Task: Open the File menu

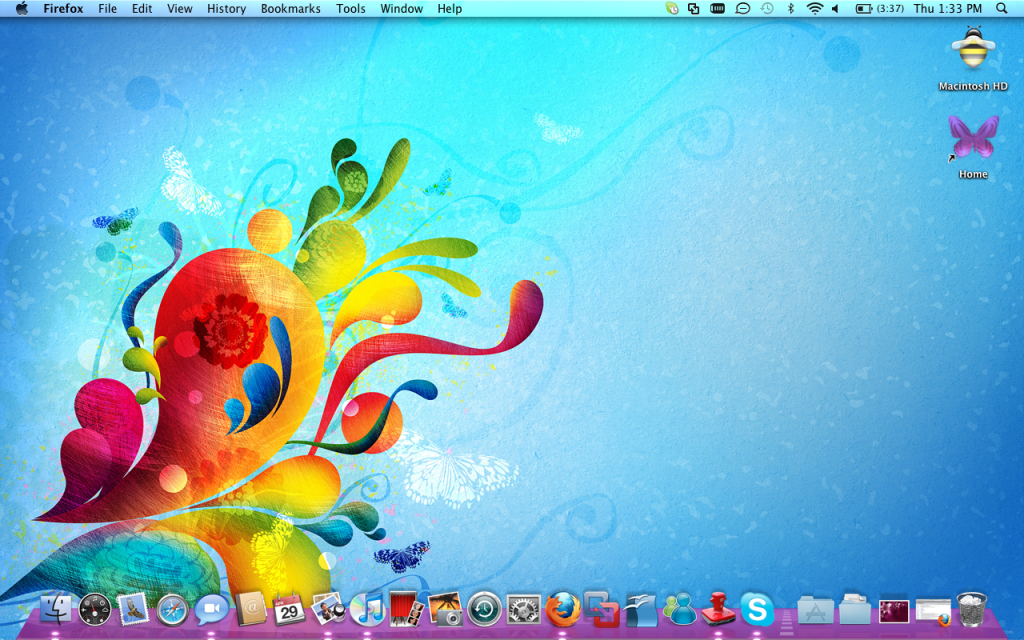Action: coord(107,8)
